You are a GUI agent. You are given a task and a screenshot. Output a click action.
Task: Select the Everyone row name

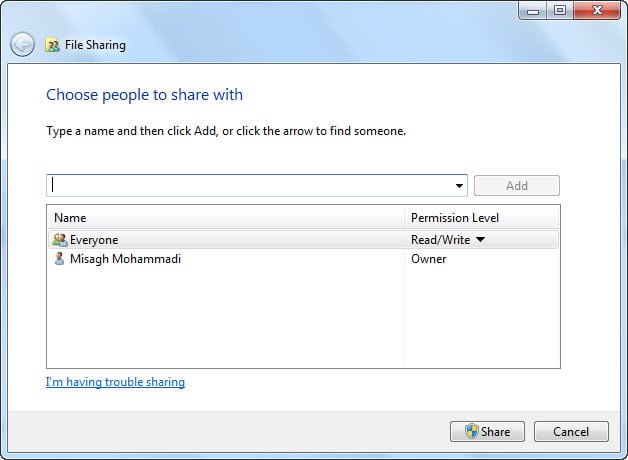tap(94, 240)
